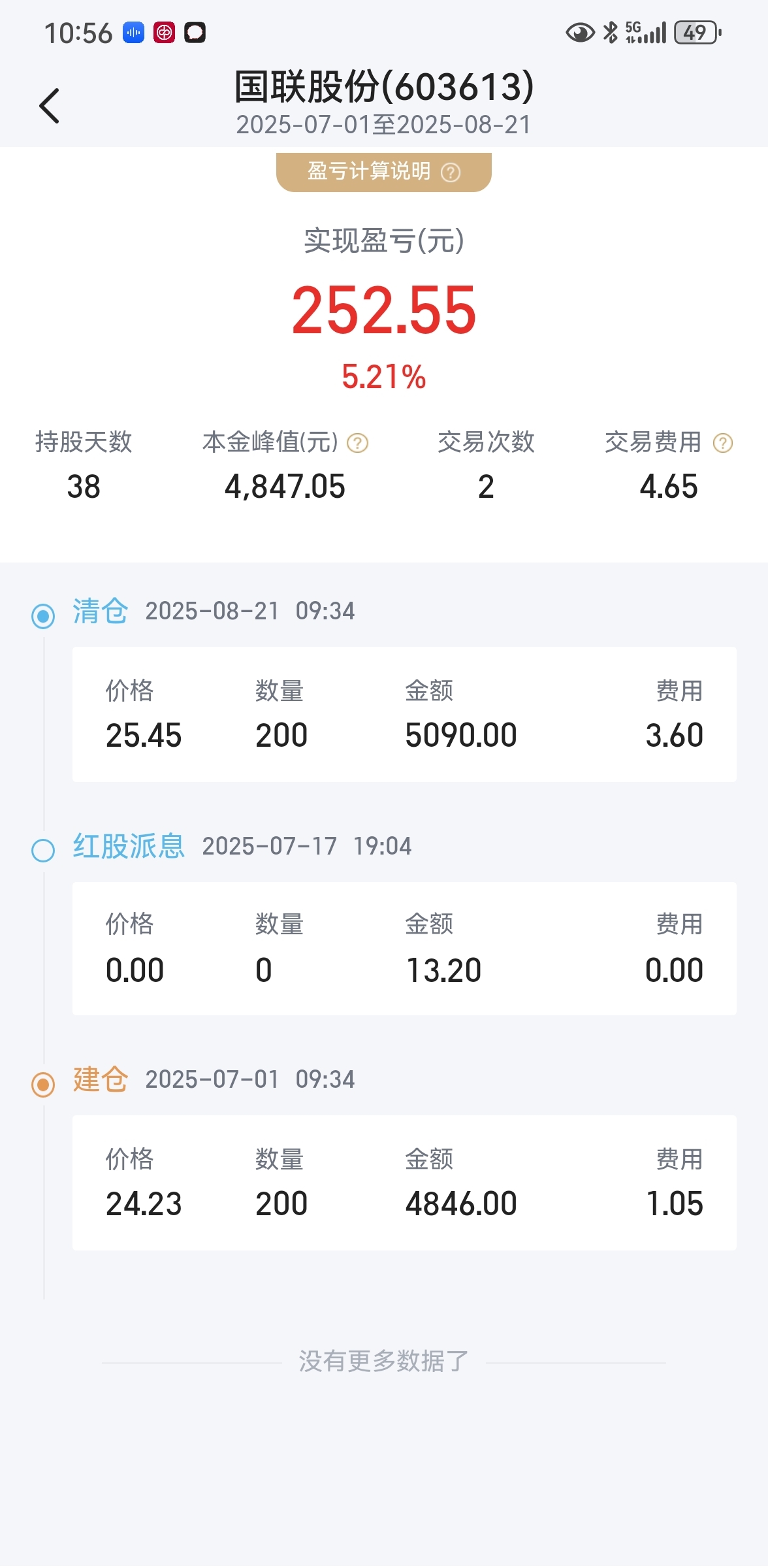Tap the realized profit value 252.55
Viewport: 768px width, 1568px height.
[384, 310]
